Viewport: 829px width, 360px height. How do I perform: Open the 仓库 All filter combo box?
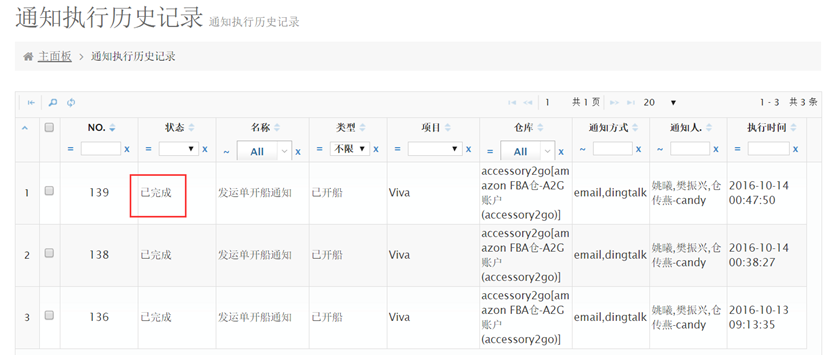(527, 152)
